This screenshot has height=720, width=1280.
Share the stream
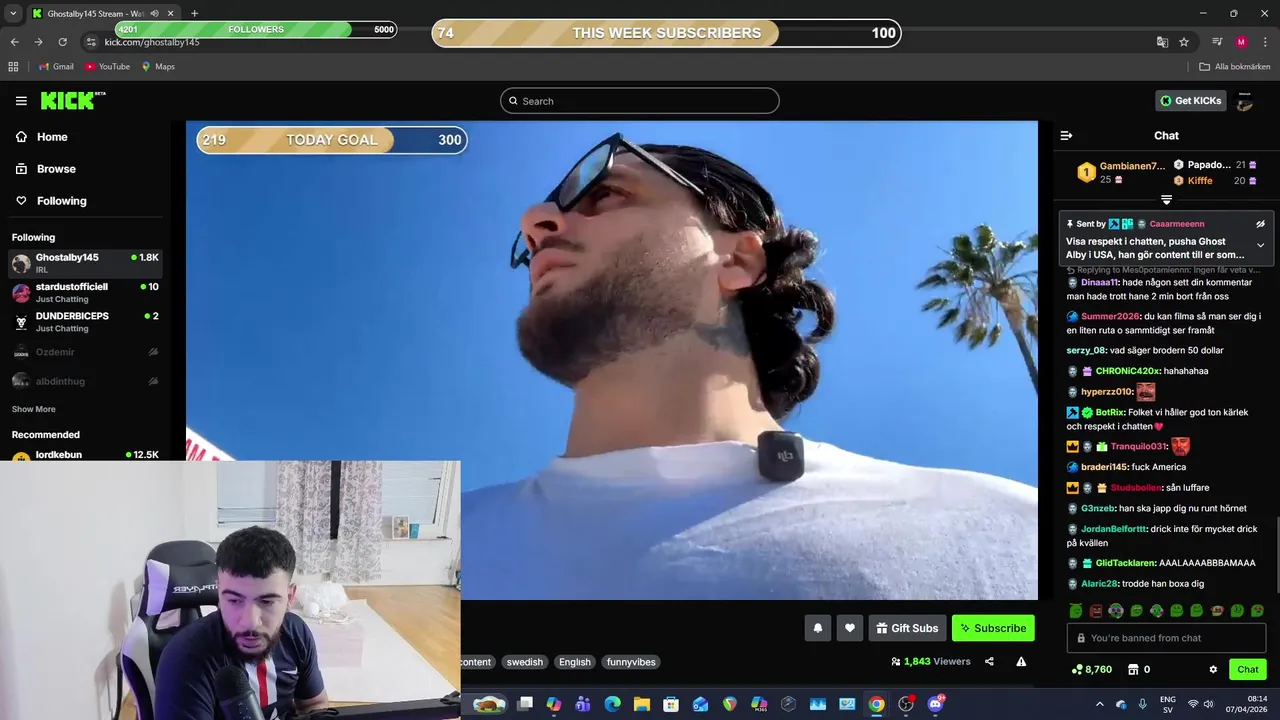(989, 661)
